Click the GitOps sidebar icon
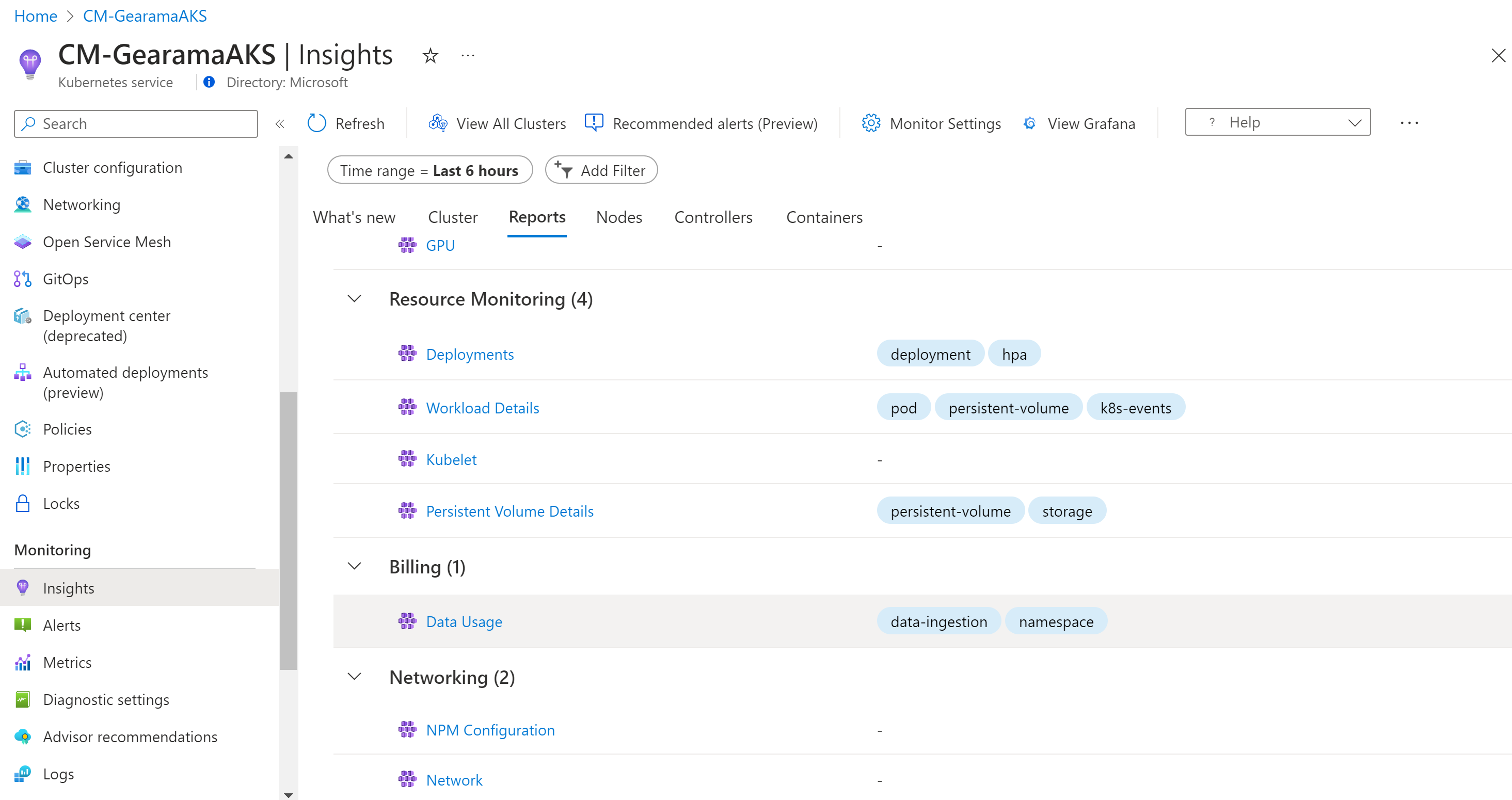Viewport: 1512px width, 800px height. click(x=22, y=279)
